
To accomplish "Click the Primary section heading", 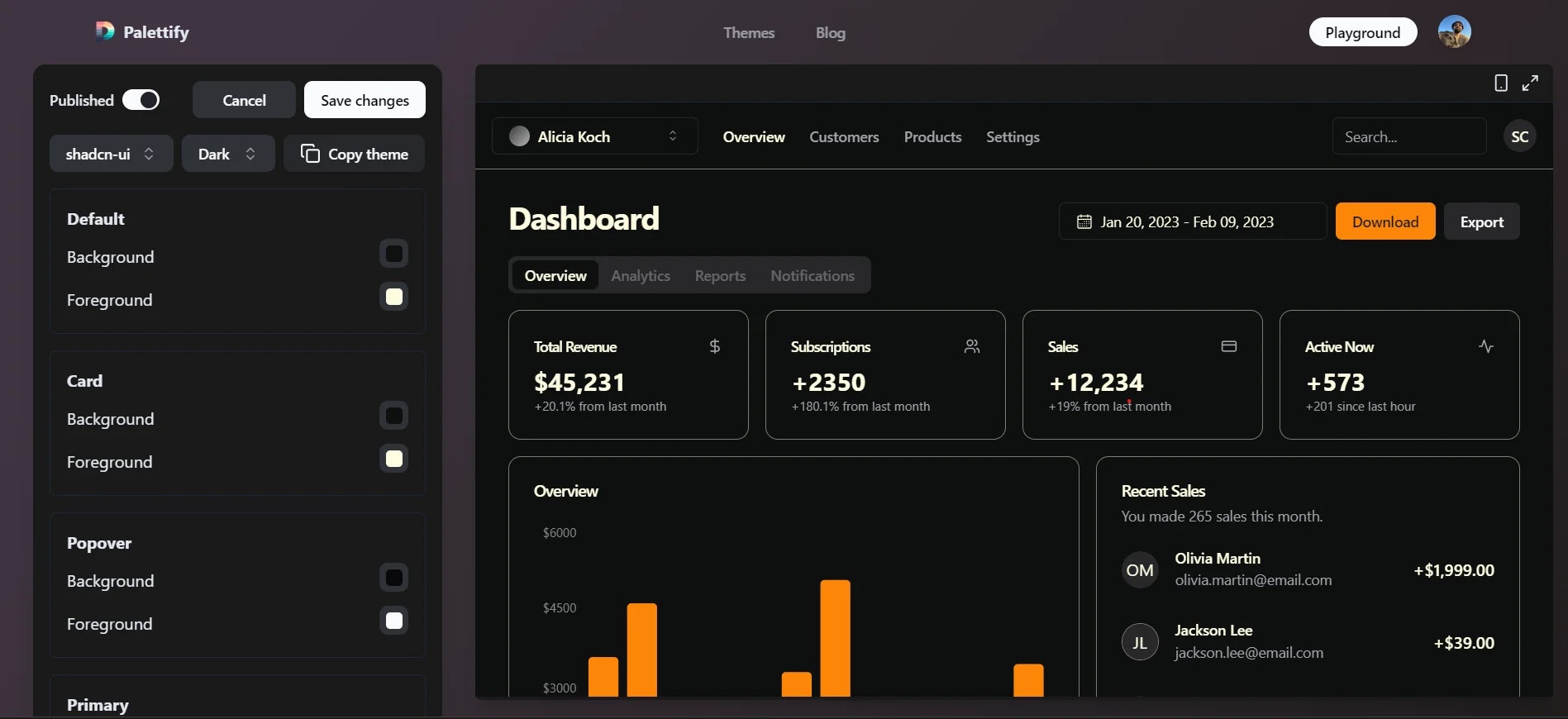I will pyautogui.click(x=98, y=705).
